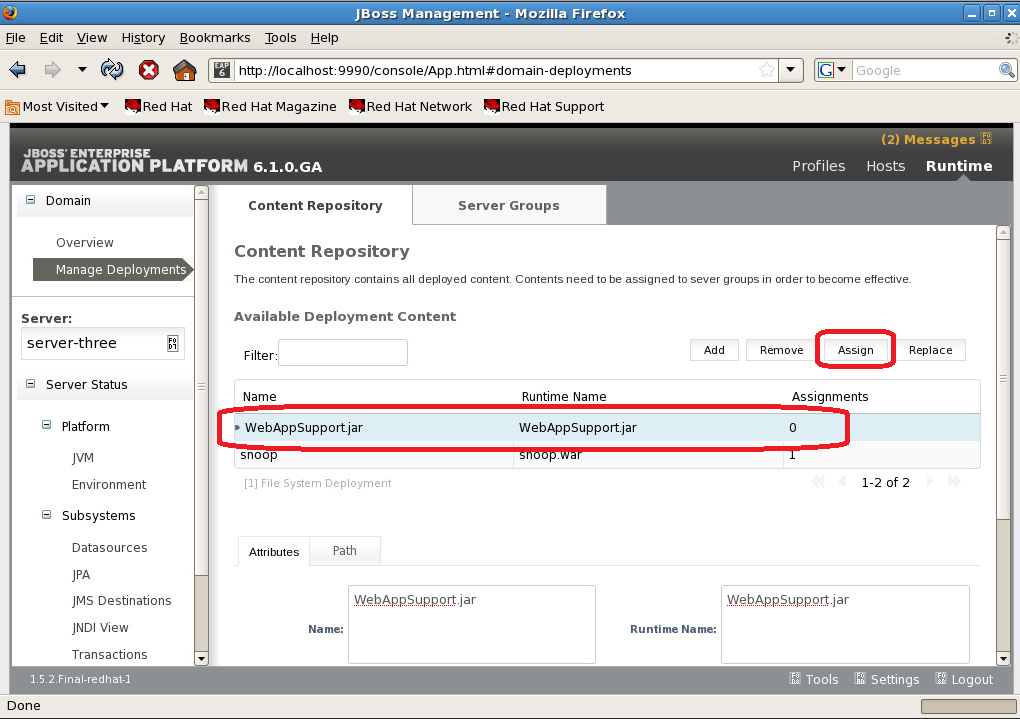Assign the selected deployment to server groups

point(855,350)
